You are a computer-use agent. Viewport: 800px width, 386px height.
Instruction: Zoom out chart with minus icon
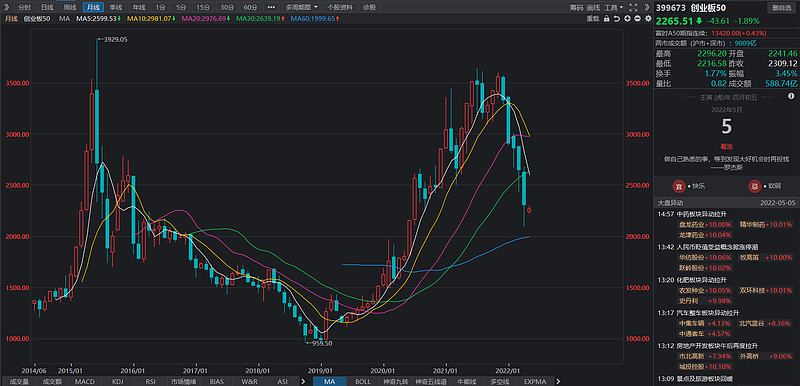[638, 18]
